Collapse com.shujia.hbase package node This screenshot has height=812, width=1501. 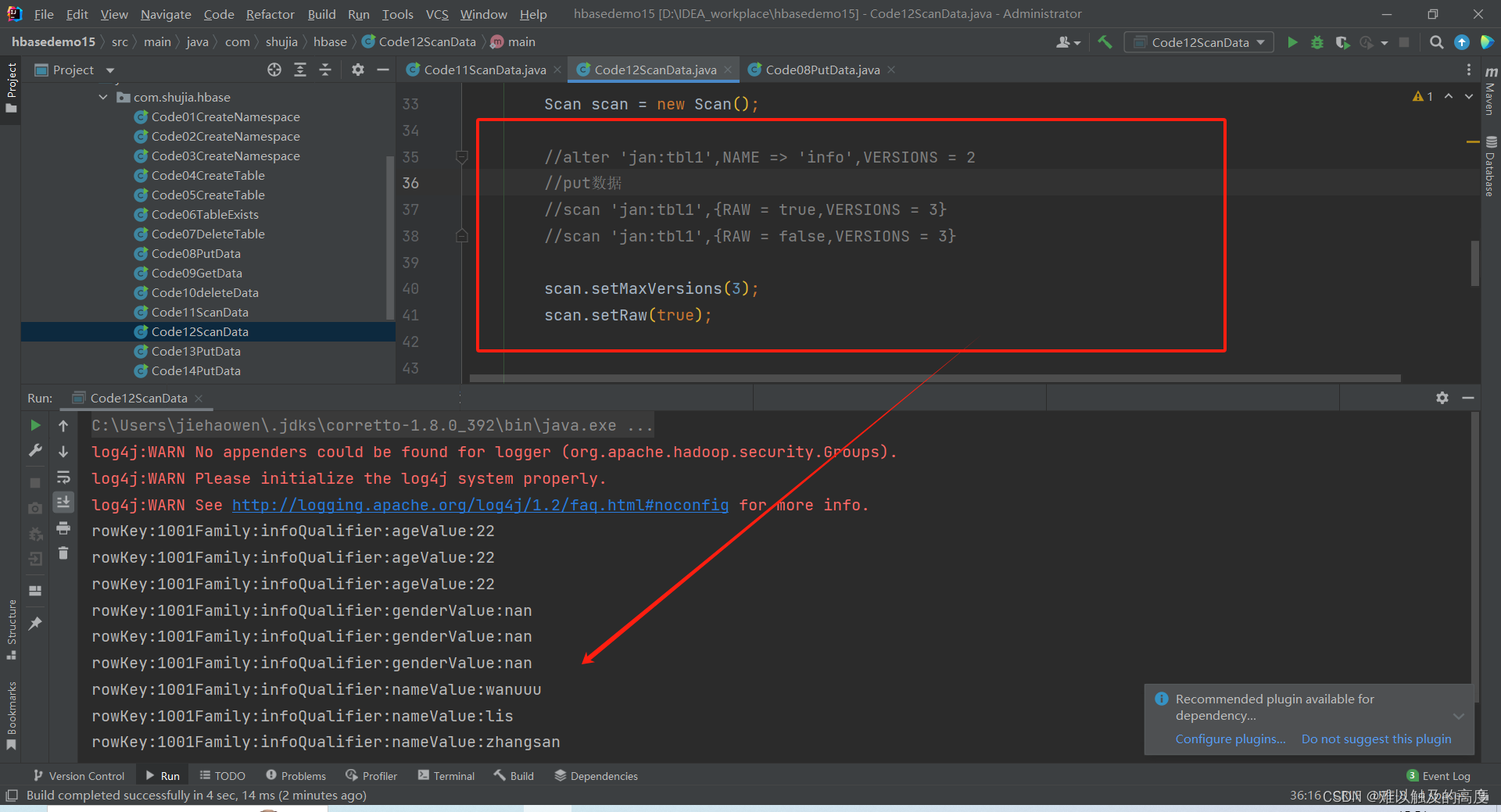[x=103, y=97]
